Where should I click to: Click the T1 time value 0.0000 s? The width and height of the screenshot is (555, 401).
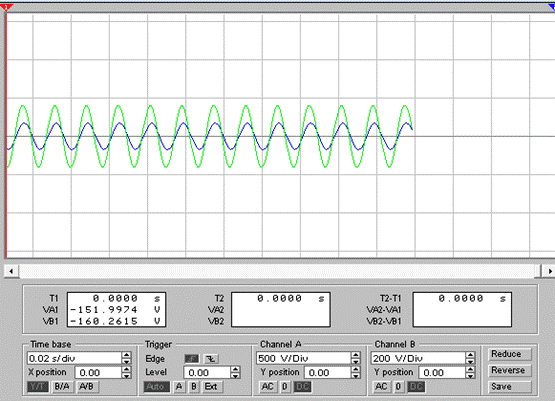click(x=126, y=299)
